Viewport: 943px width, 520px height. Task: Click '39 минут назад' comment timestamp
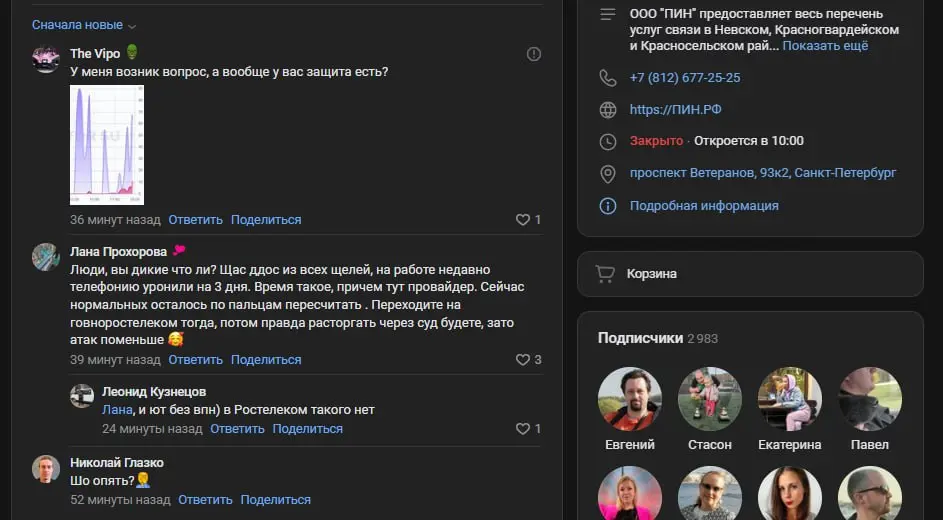pyautogui.click(x=115, y=360)
